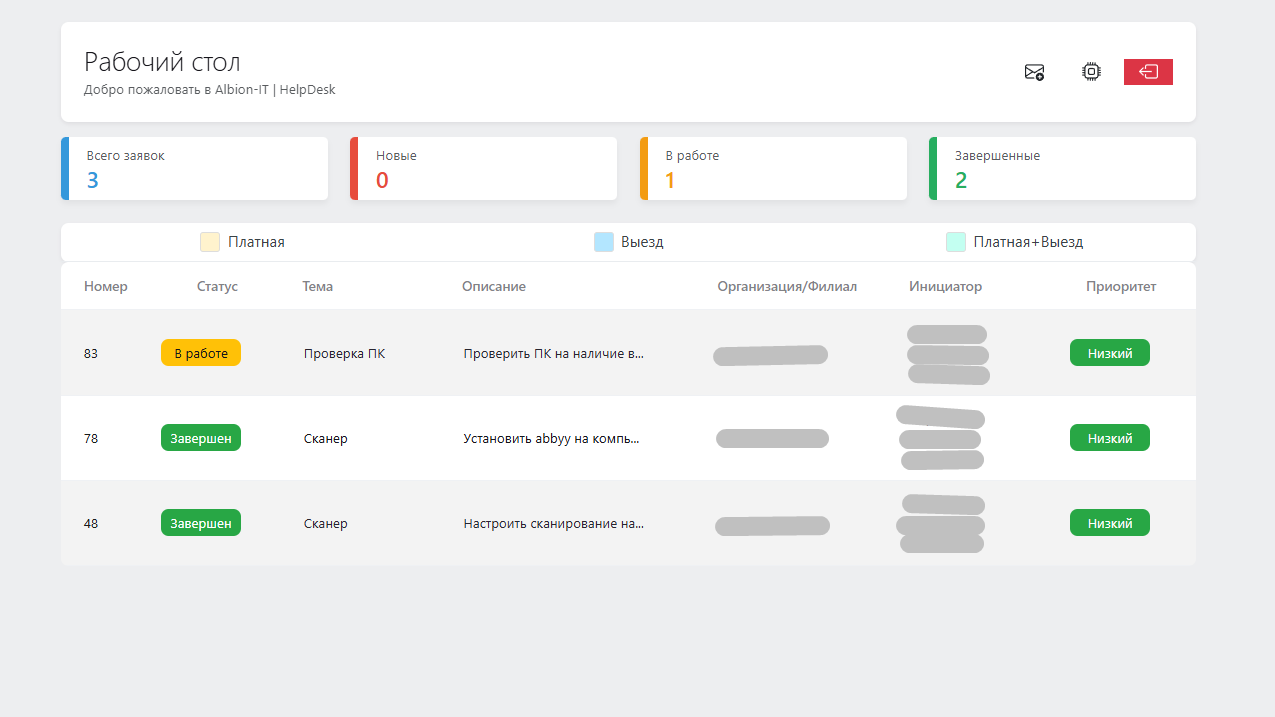Click the mint 'Платная+Выезд' legend swatch
This screenshot has height=717, width=1275.
pos(956,242)
